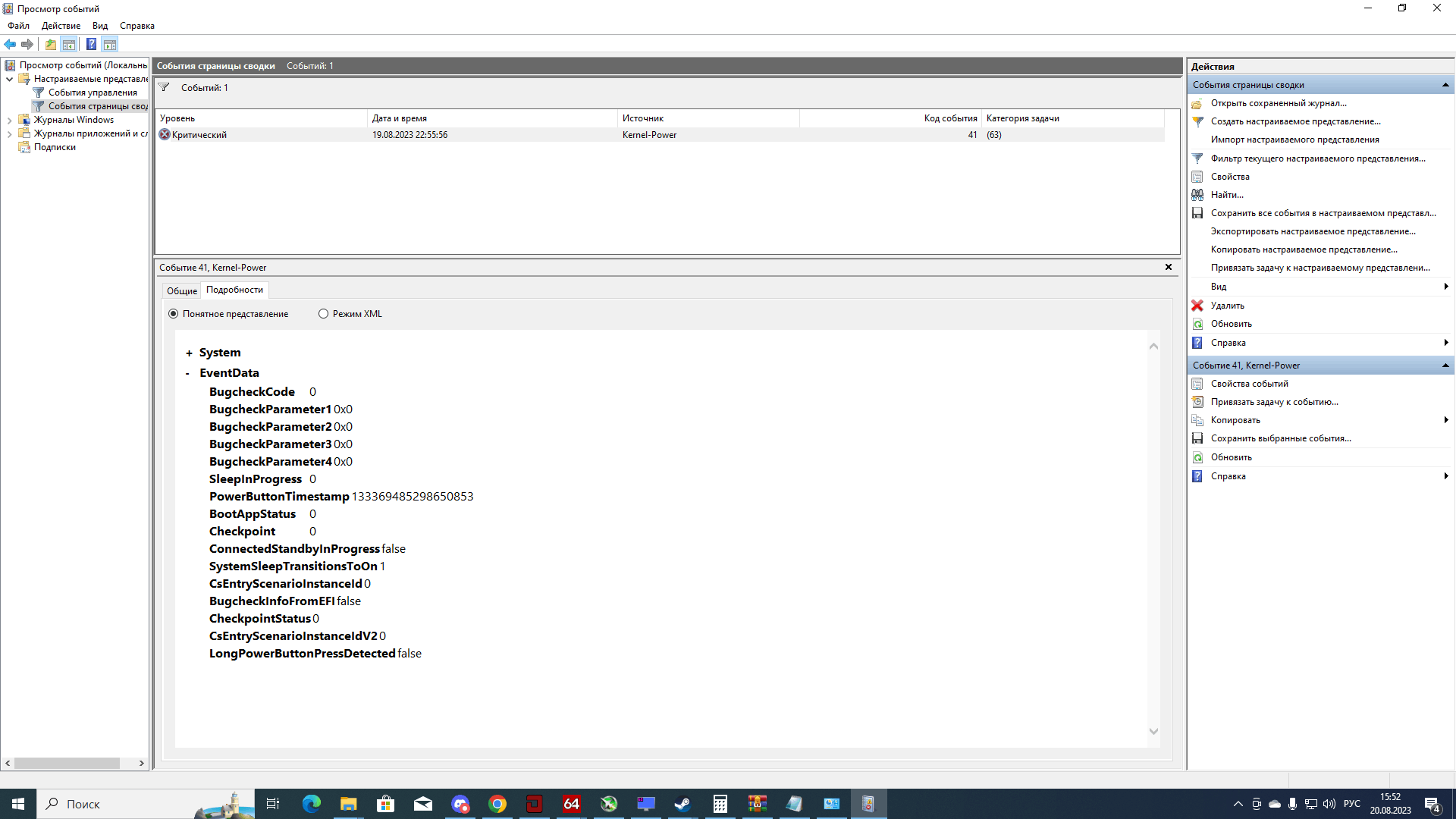The image size is (1456, 819).
Task: Click Копировать настраиваемое представление
Action: pos(1304,249)
